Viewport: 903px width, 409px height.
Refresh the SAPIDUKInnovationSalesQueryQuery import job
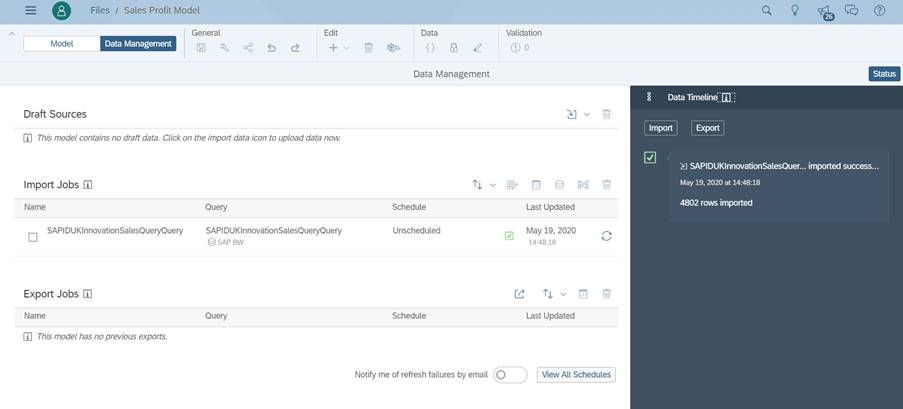606,236
